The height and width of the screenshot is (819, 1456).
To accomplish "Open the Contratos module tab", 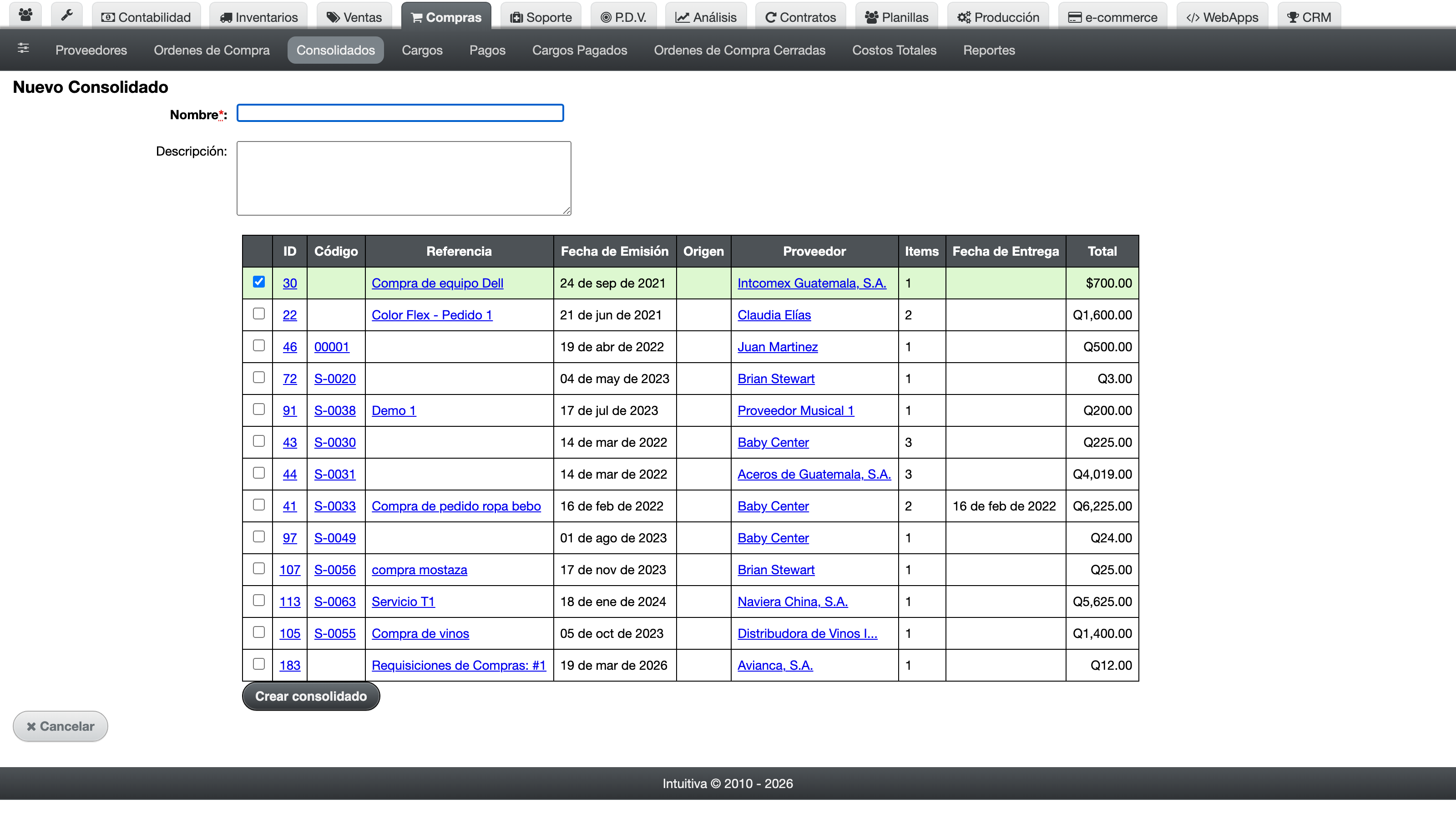I will [x=800, y=17].
